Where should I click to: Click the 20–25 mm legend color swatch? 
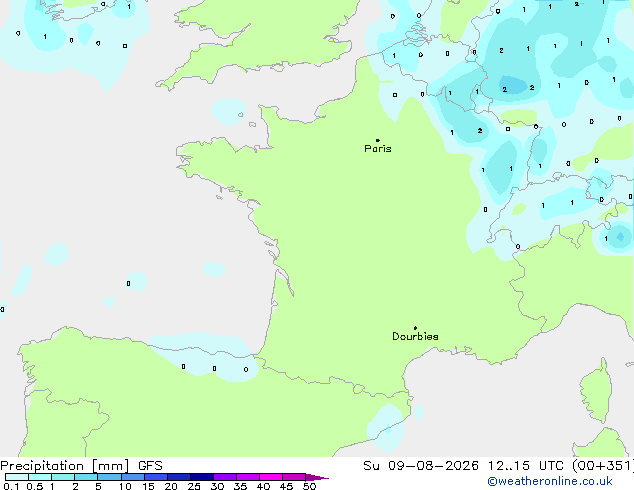(179, 477)
